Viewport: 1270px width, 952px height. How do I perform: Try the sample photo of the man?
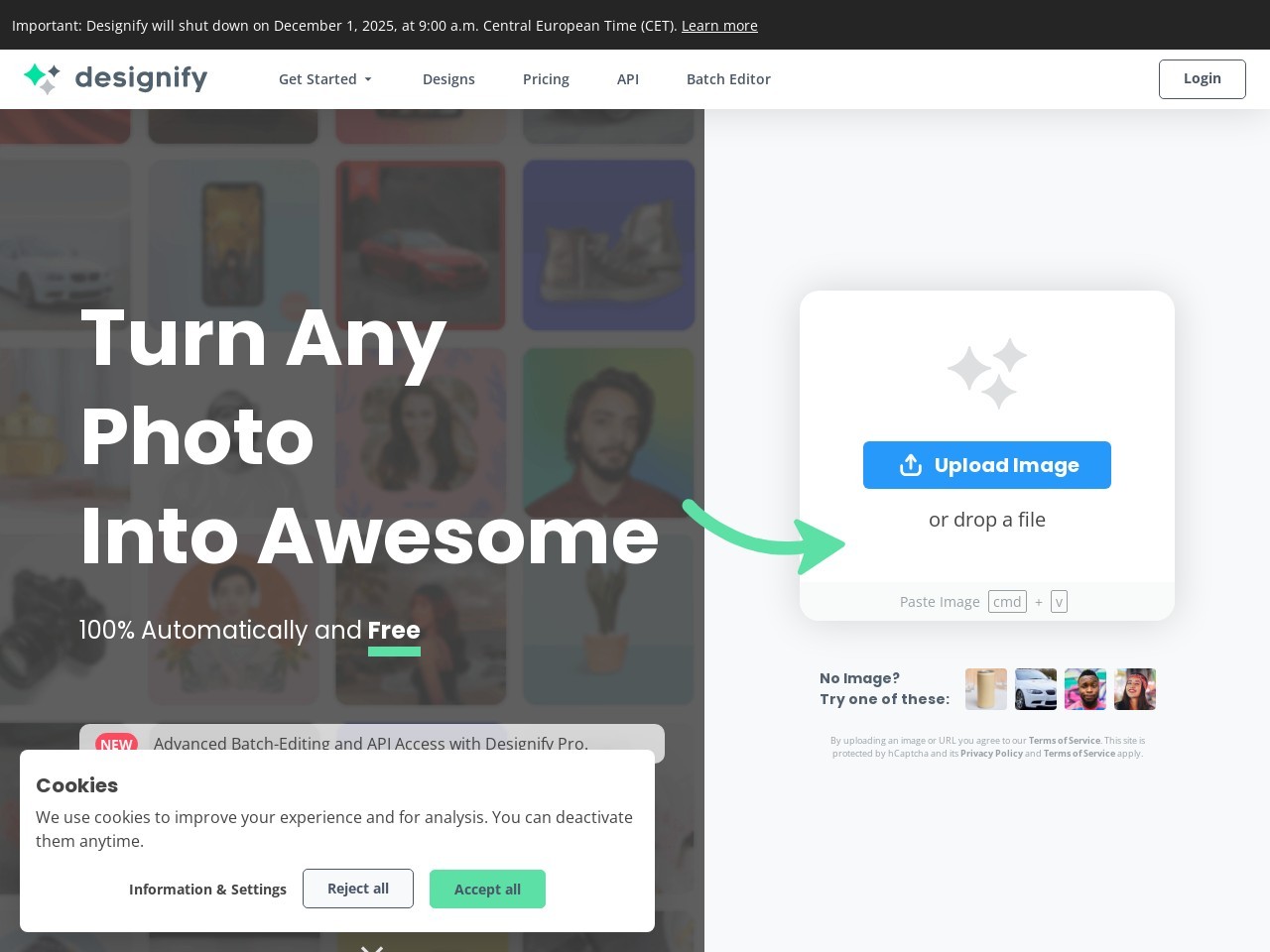coord(1084,689)
